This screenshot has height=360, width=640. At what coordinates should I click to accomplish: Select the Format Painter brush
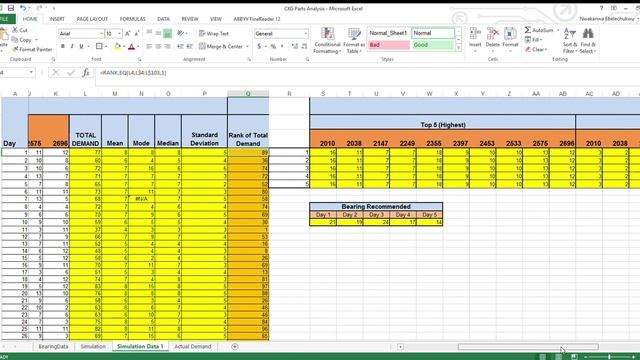click(x=15, y=49)
